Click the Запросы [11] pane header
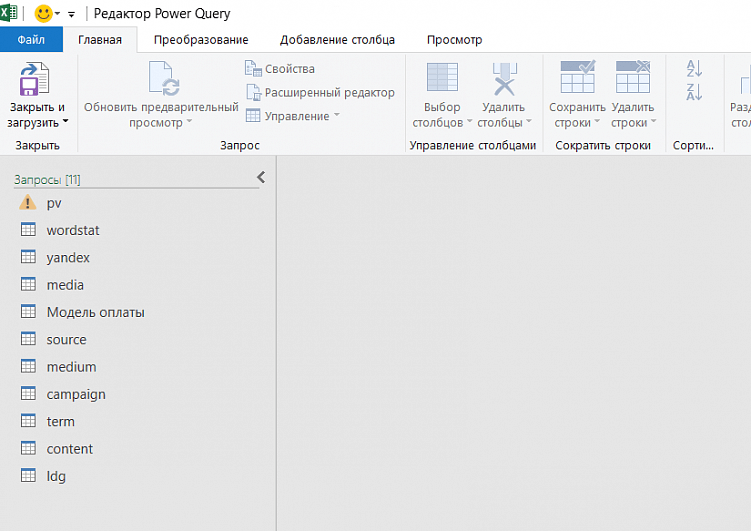751x531 pixels. tap(47, 180)
